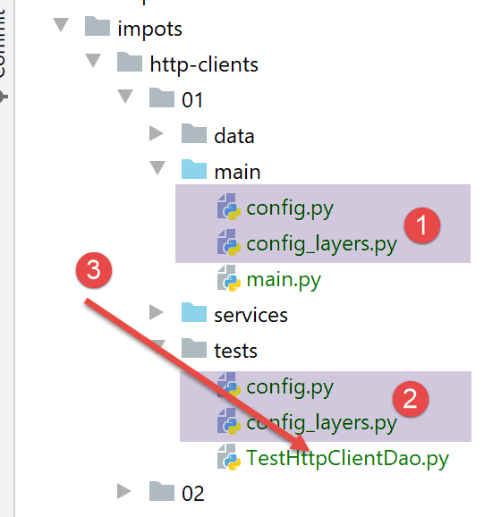
Task: Collapse the impots folder arrow
Action: [61, 25]
